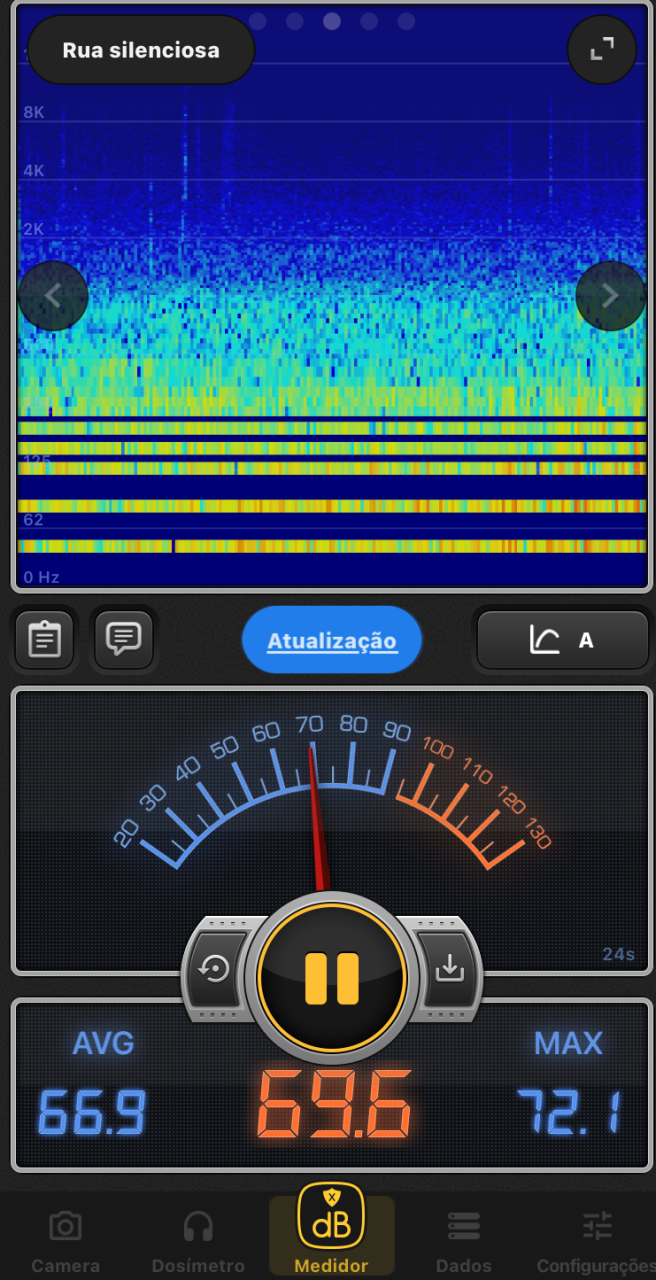
Task: Open the comment bubble icon
Action: [x=124, y=638]
